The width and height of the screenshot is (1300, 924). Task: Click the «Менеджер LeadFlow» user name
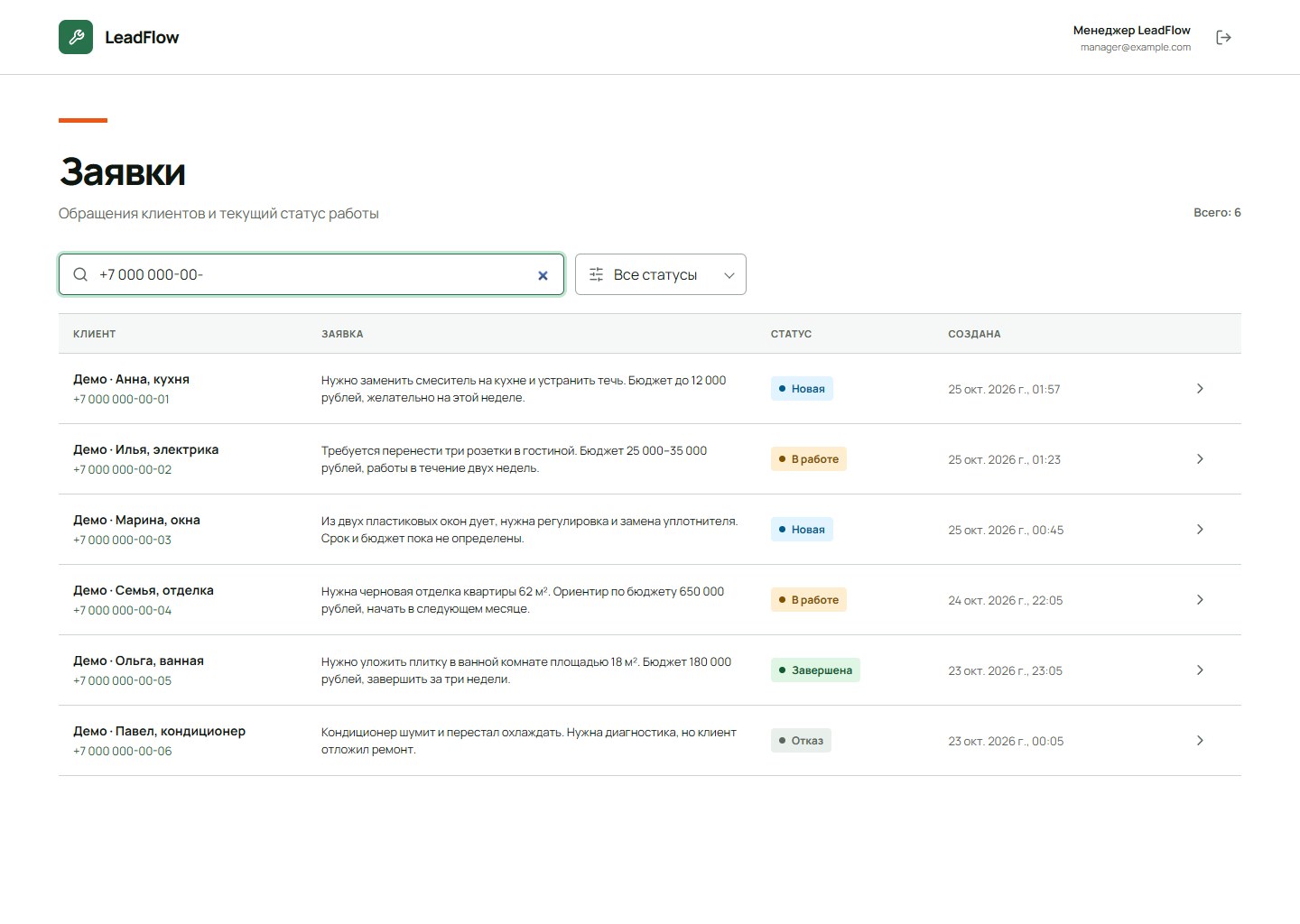[x=1132, y=30]
